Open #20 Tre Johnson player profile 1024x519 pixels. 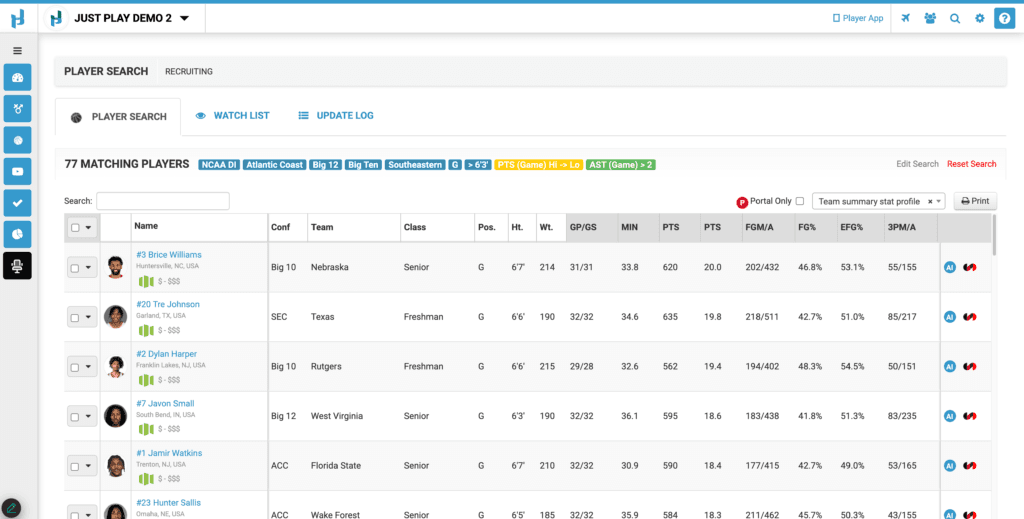click(168, 304)
